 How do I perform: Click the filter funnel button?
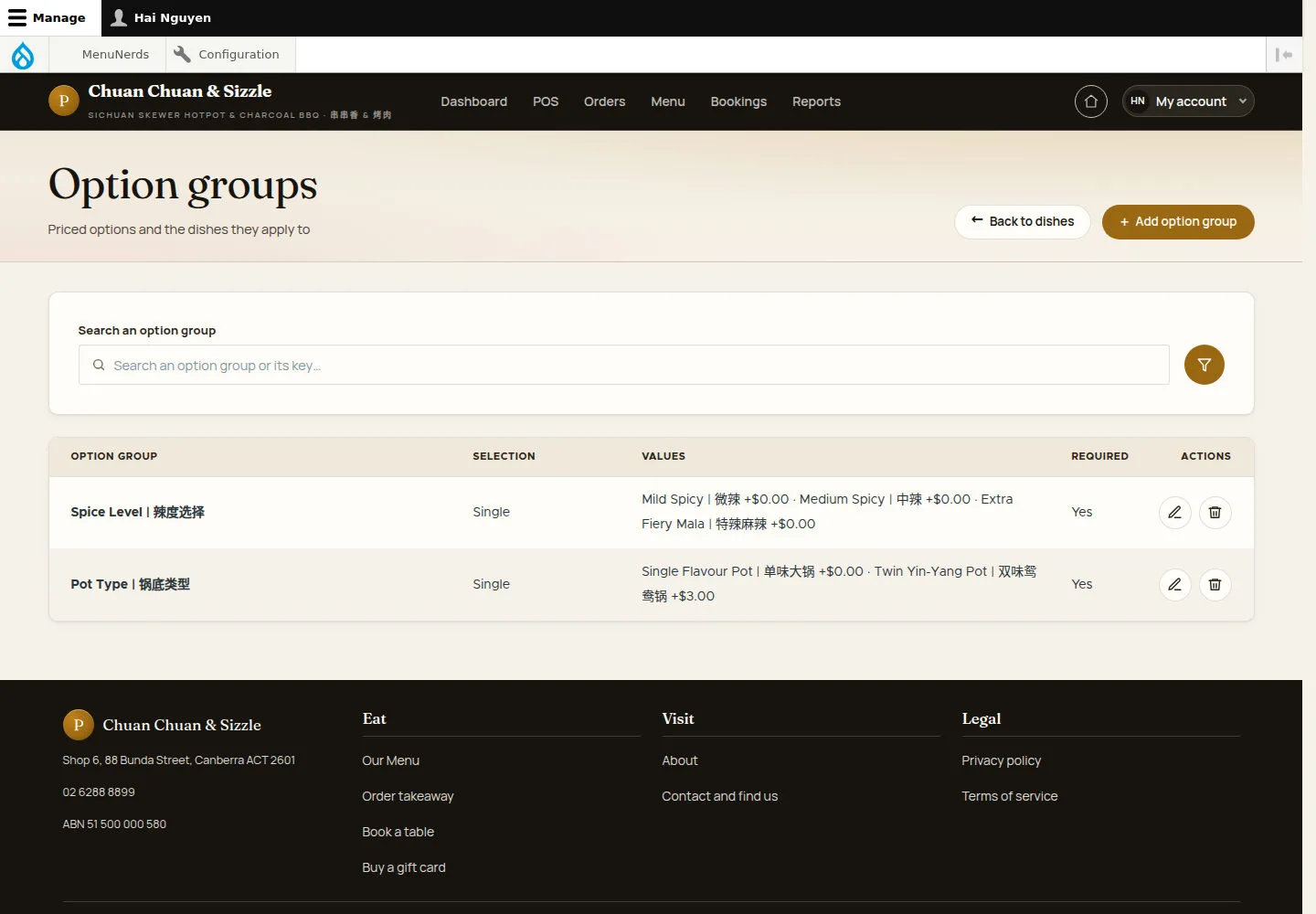click(1204, 365)
